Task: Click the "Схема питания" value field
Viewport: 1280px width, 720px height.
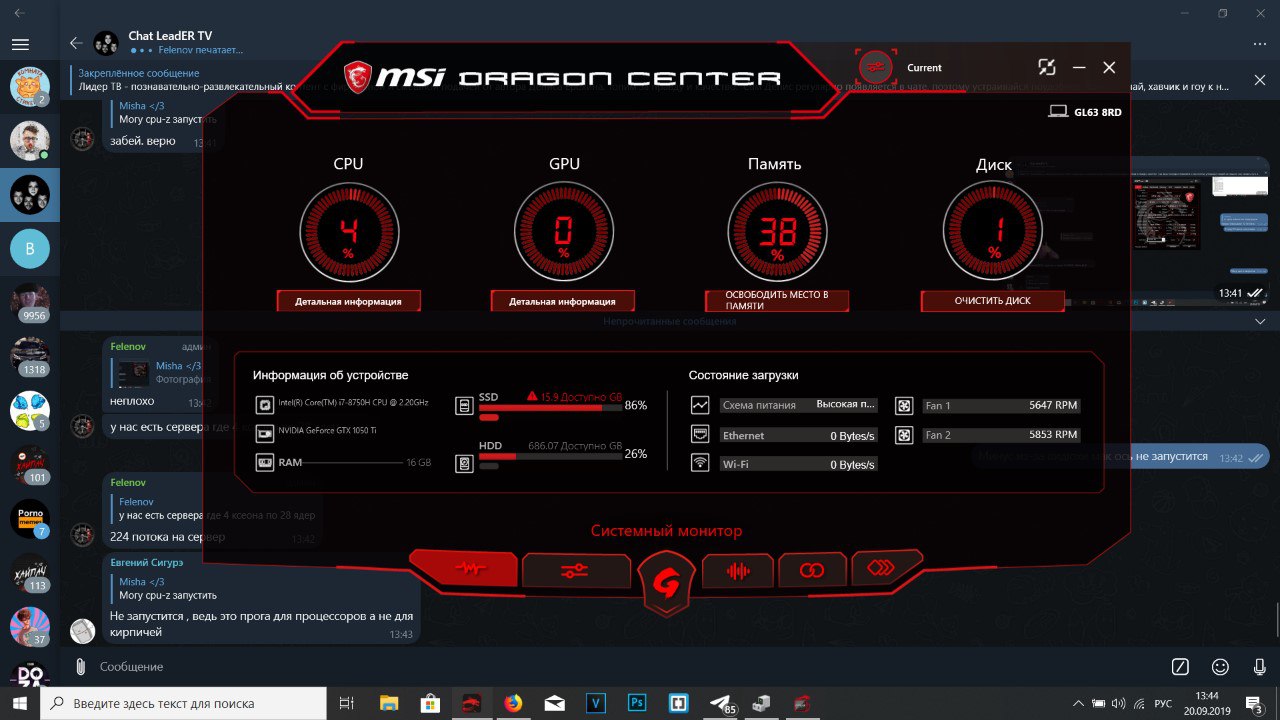Action: click(798, 405)
